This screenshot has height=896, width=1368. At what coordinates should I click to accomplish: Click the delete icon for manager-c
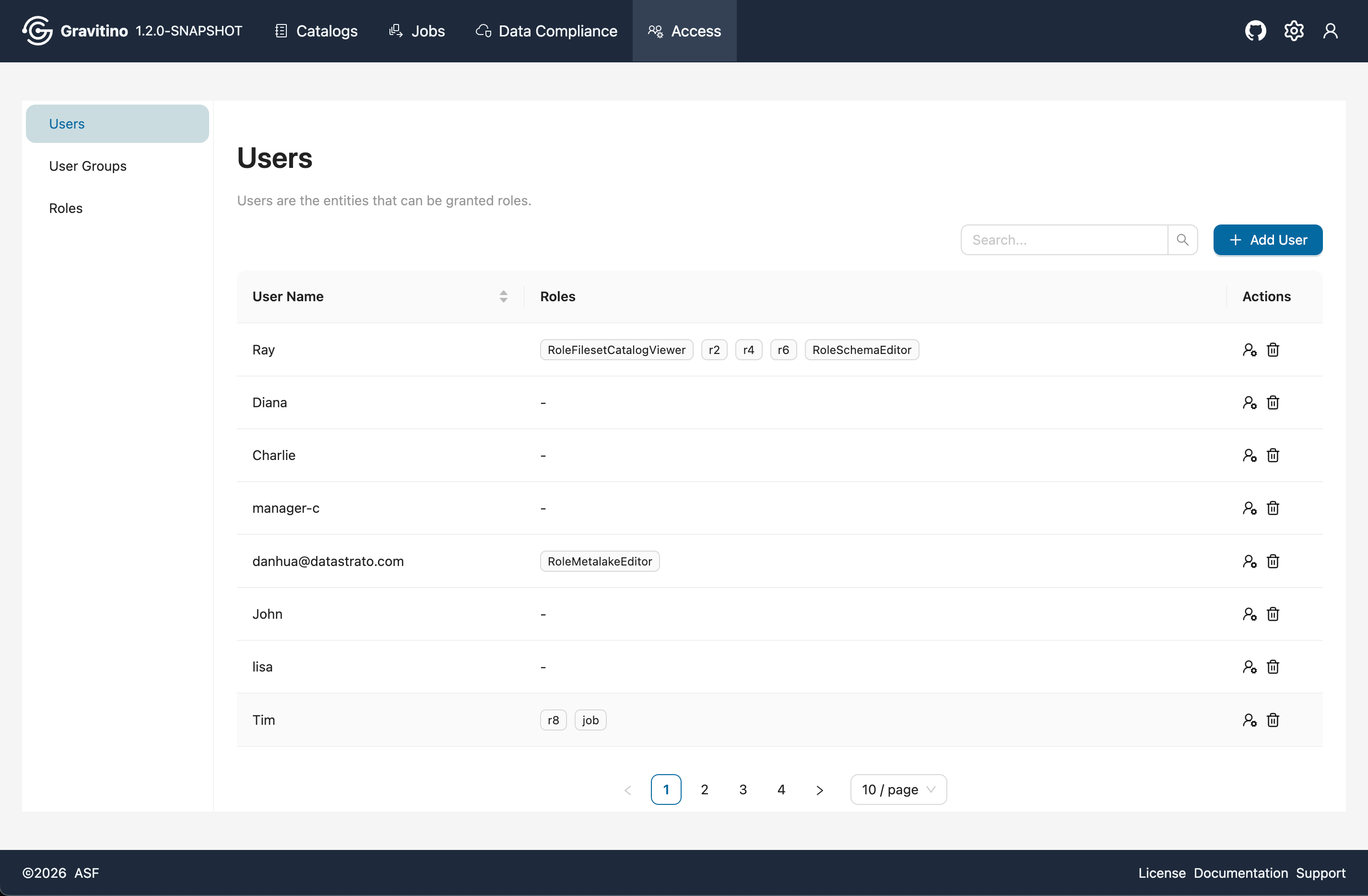1273,508
